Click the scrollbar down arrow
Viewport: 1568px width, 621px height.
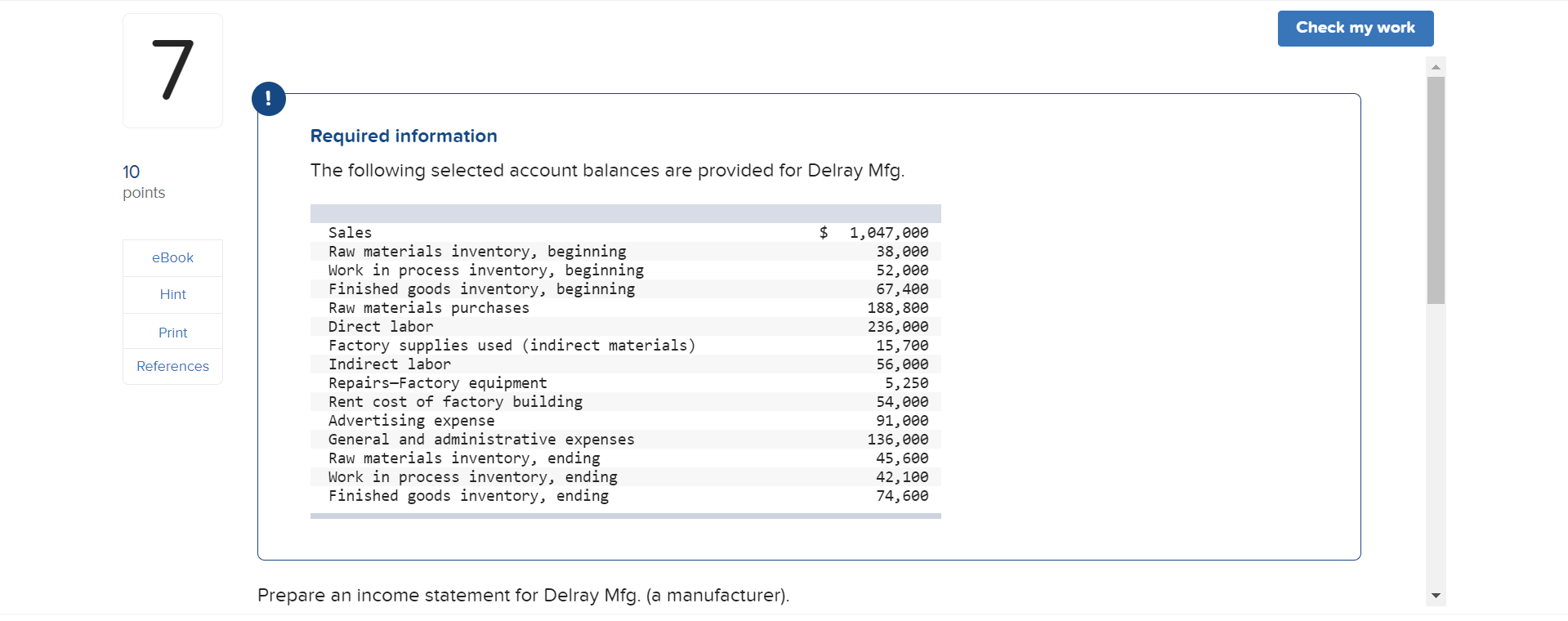pos(1436,596)
